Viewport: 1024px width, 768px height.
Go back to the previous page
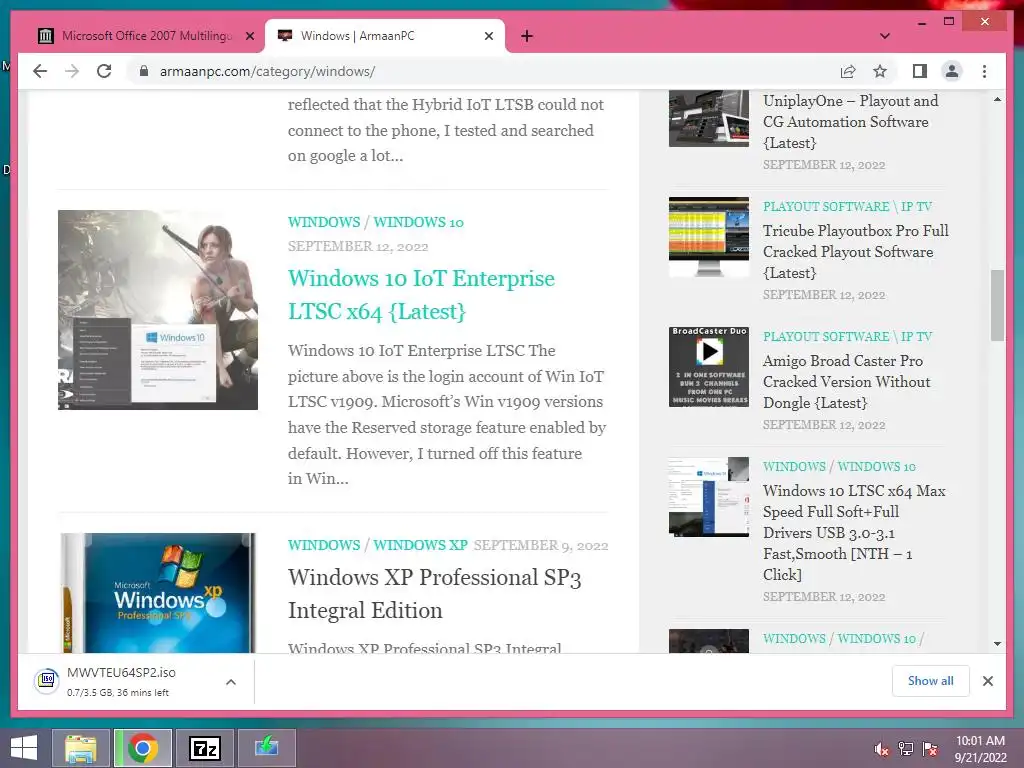click(40, 71)
